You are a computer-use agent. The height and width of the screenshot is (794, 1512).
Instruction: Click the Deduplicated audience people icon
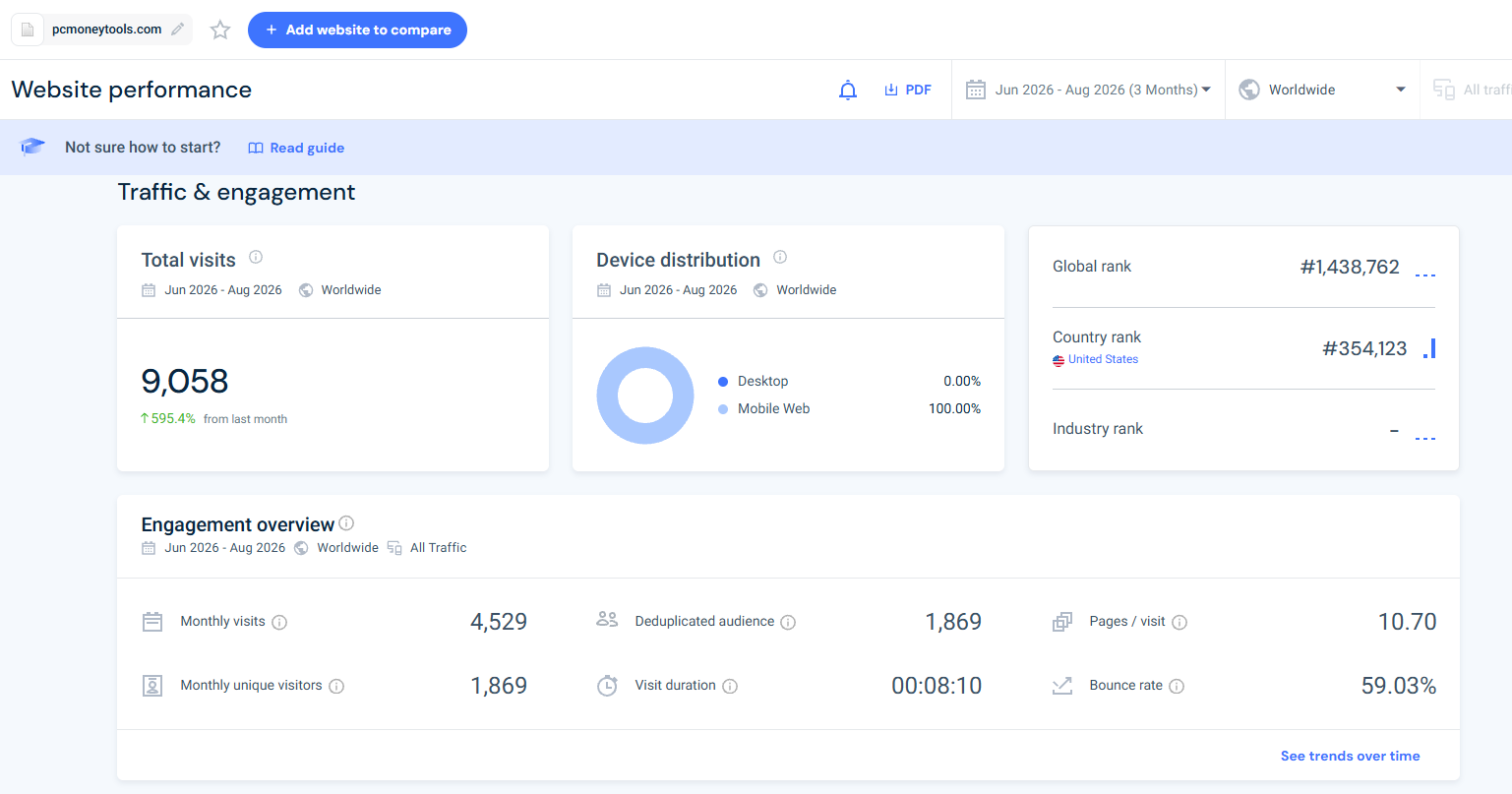607,620
